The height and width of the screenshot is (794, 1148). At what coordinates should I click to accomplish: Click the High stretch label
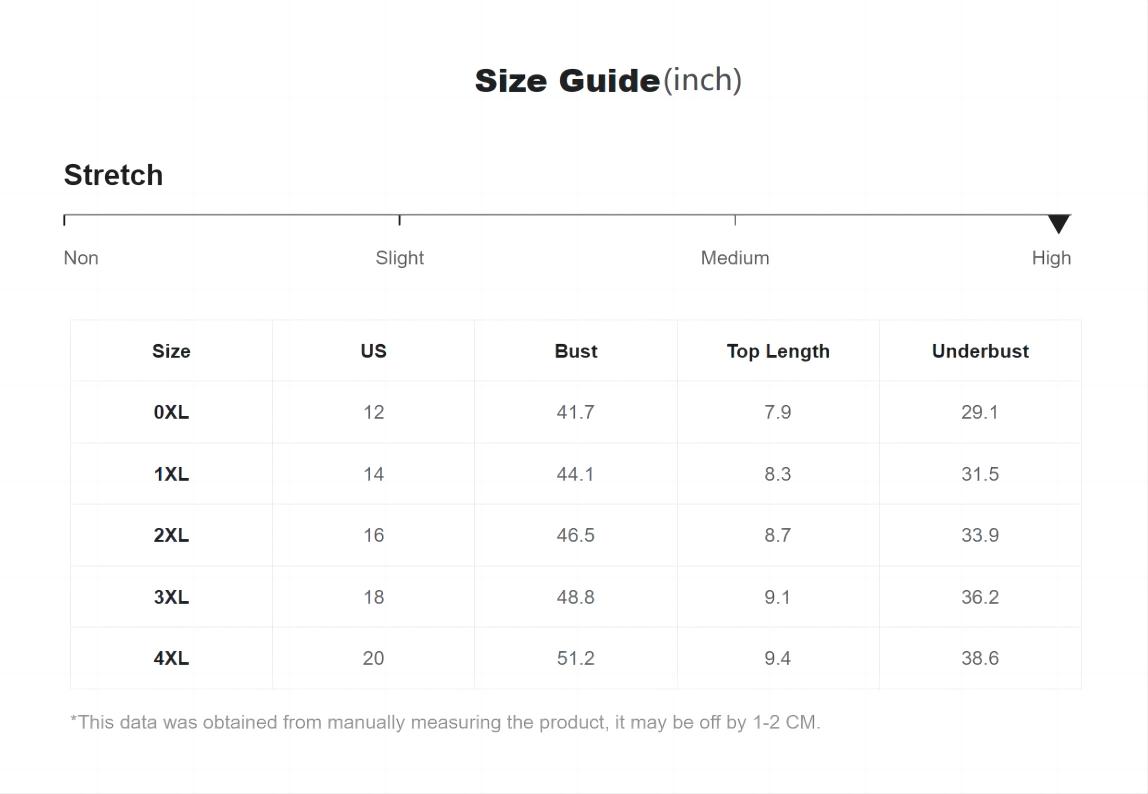(x=1051, y=258)
